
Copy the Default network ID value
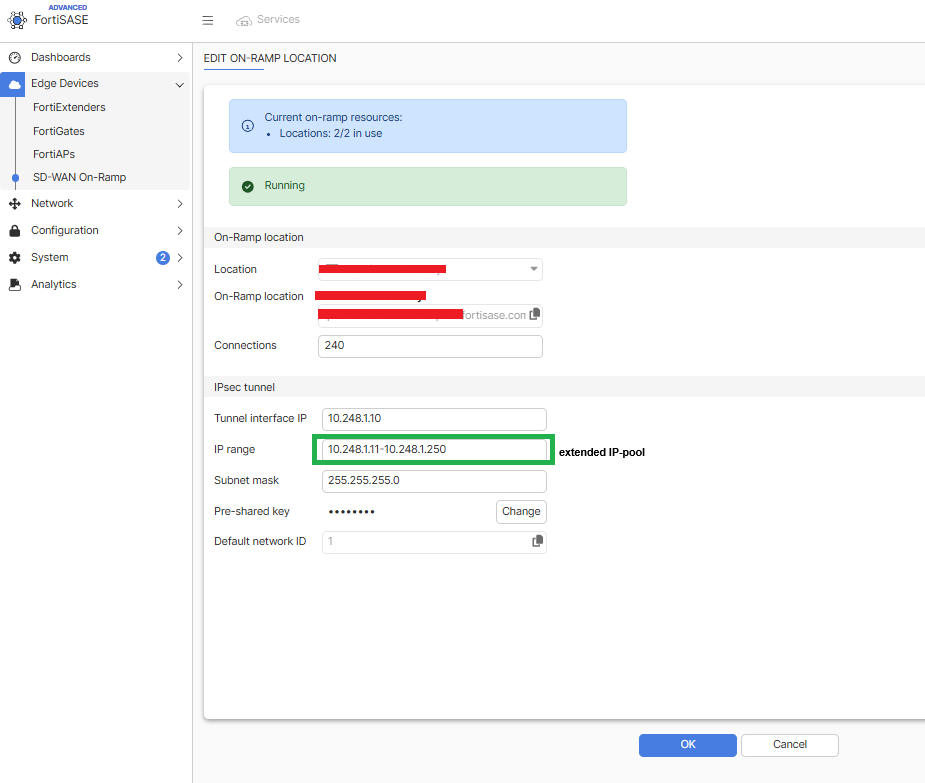537,541
